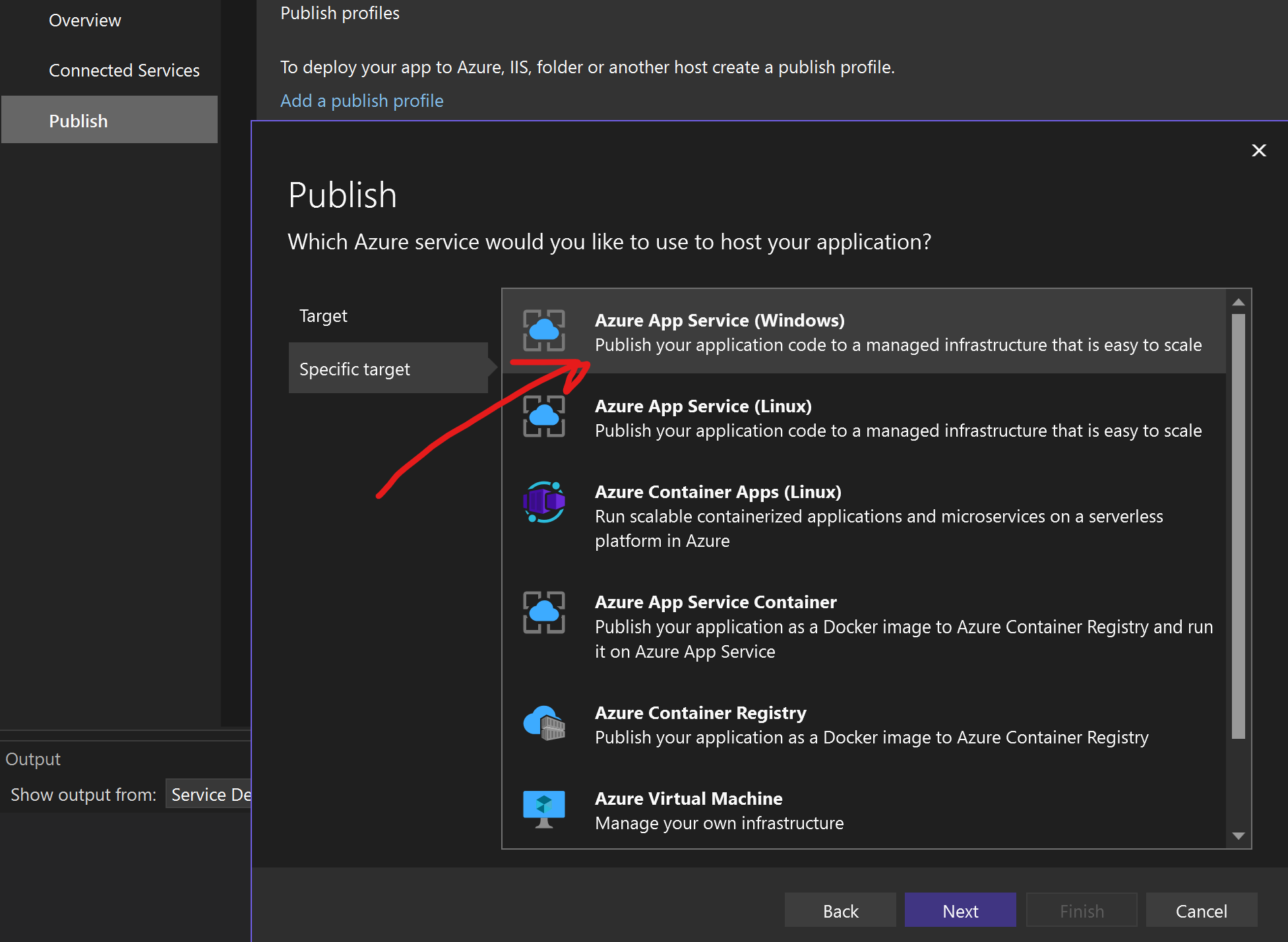
Task: Open Connected Services in sidebar
Action: 124,70
